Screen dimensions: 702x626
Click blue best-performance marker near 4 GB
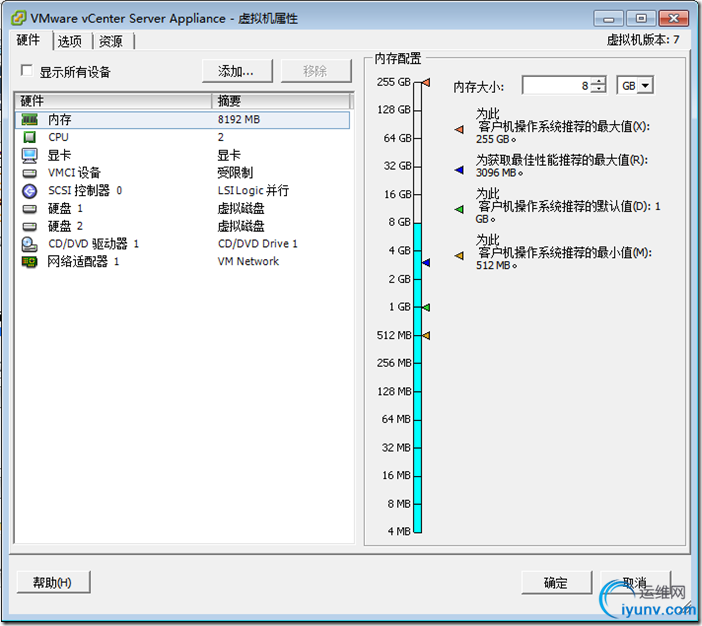426,263
